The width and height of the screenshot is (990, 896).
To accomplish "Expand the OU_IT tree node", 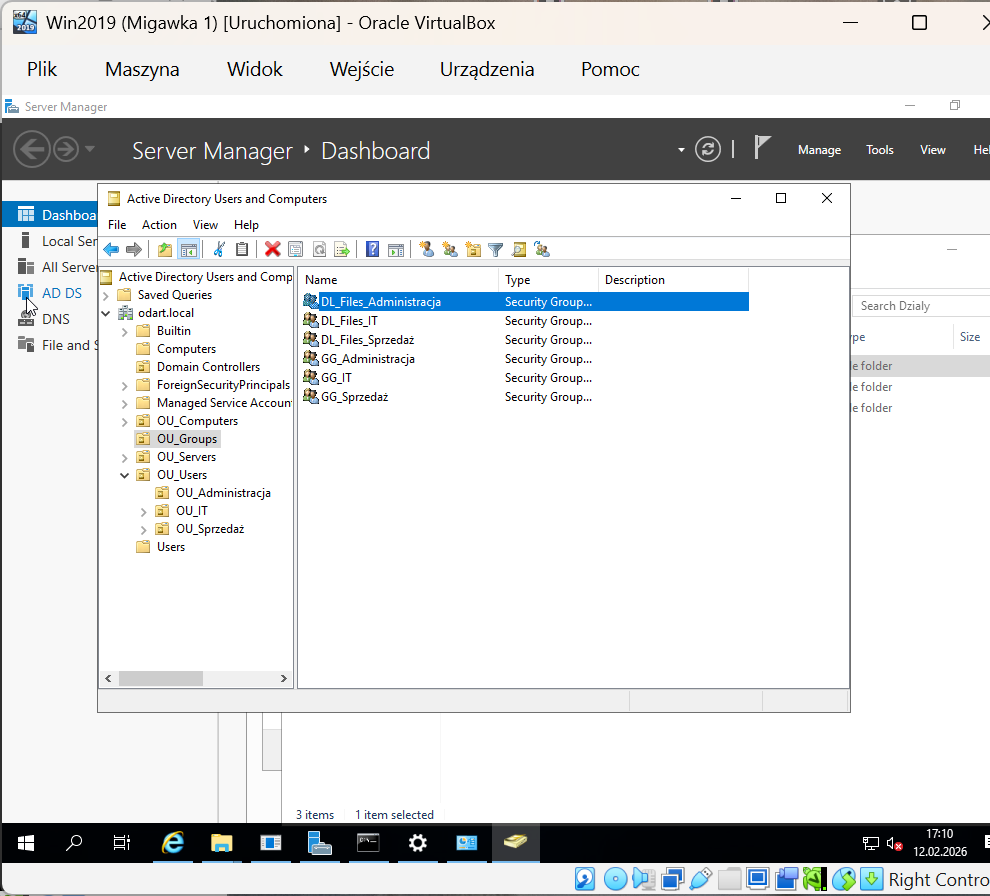I will click(x=143, y=511).
